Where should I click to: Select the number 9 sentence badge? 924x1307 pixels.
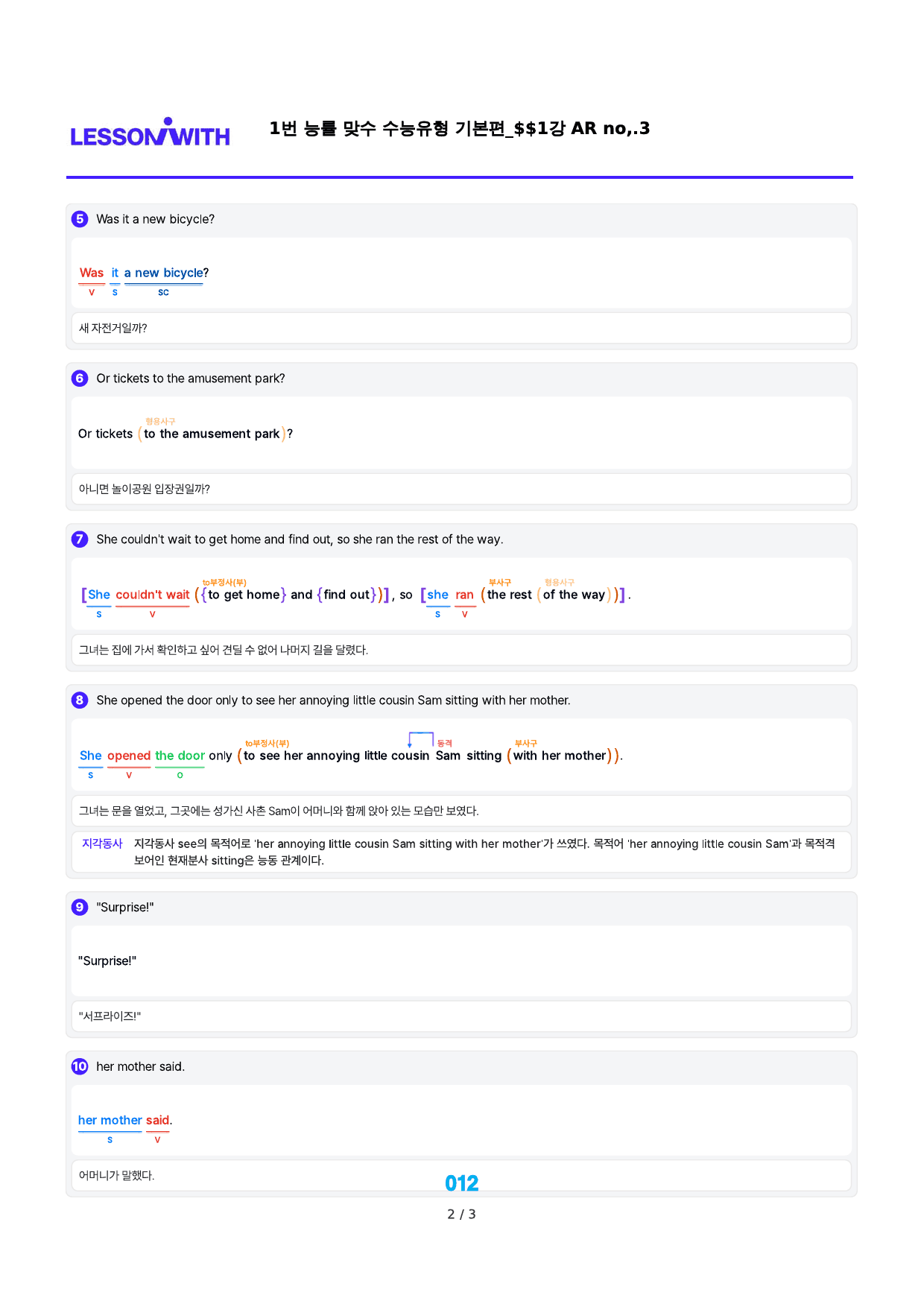(x=80, y=908)
